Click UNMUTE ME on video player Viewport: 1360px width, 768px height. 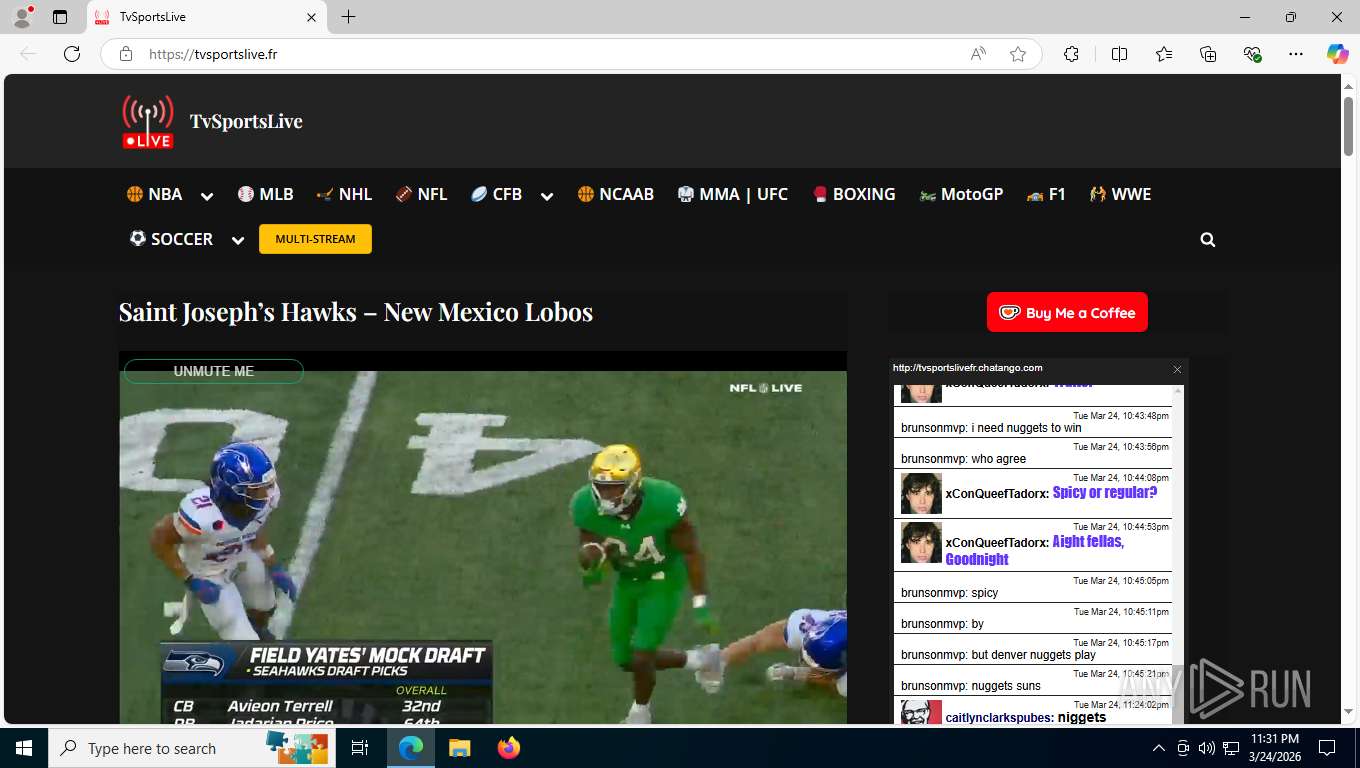pyautogui.click(x=214, y=371)
